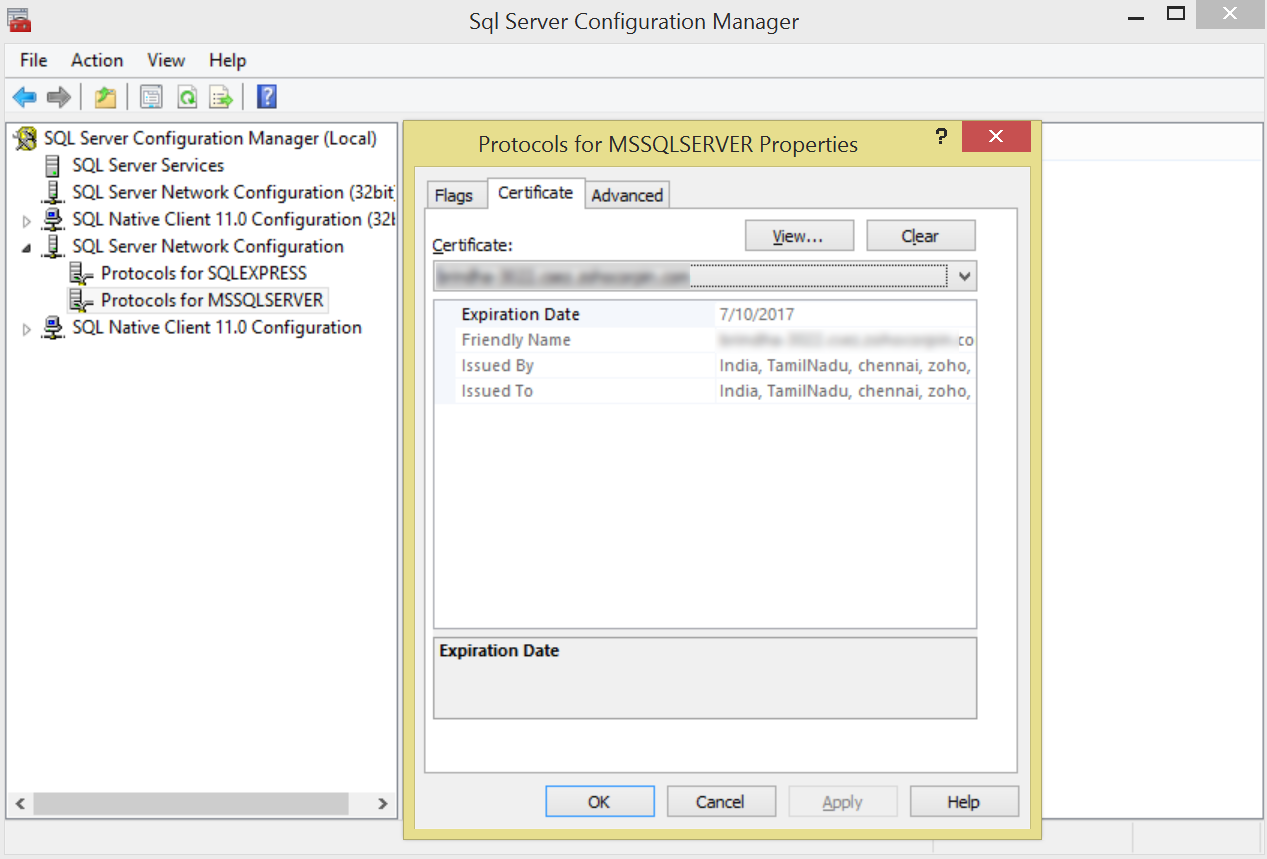Click the dialog's question mark help icon
The width and height of the screenshot is (1267, 859).
click(942, 138)
